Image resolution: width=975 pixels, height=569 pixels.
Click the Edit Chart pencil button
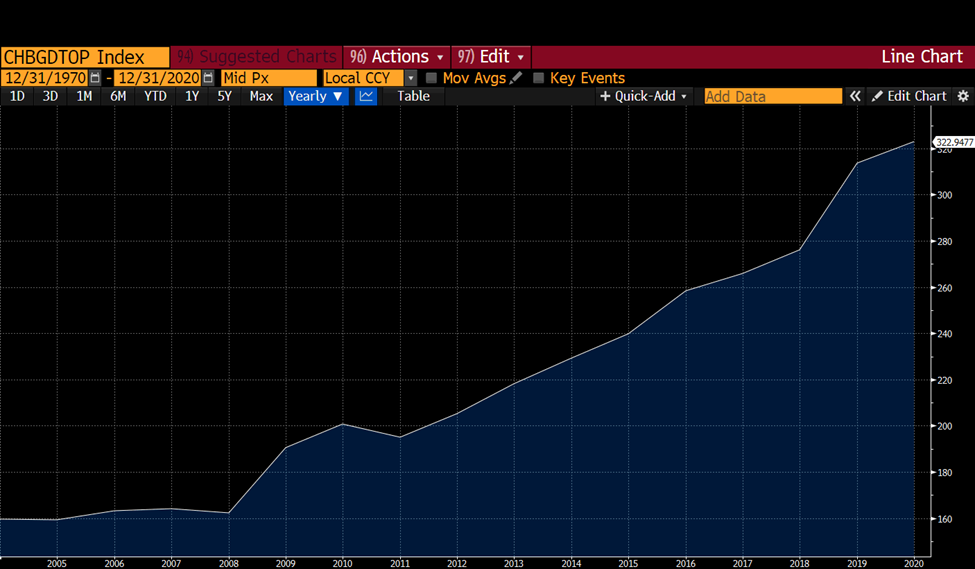[x=908, y=96]
